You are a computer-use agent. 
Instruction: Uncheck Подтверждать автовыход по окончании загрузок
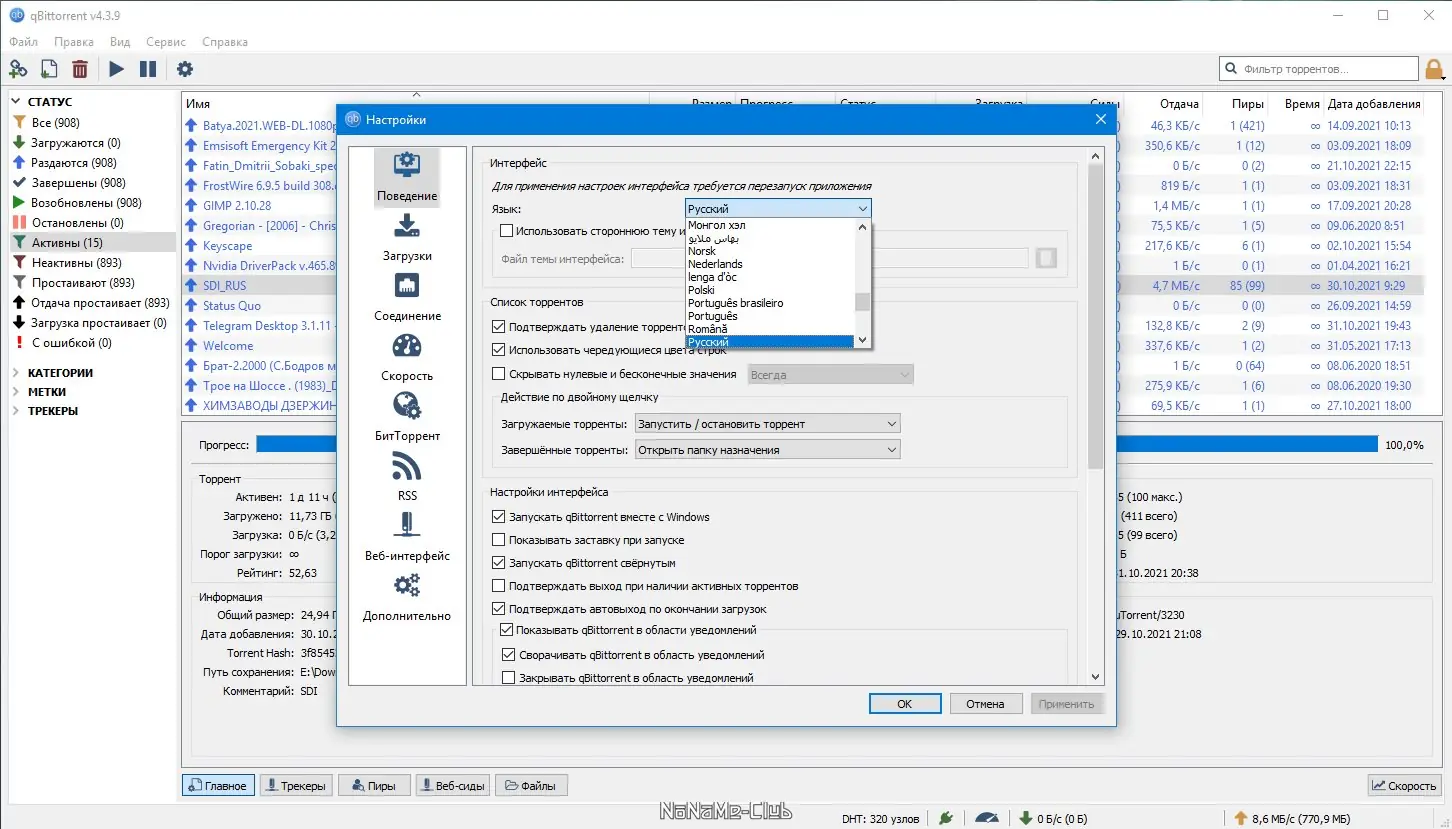[x=499, y=609]
